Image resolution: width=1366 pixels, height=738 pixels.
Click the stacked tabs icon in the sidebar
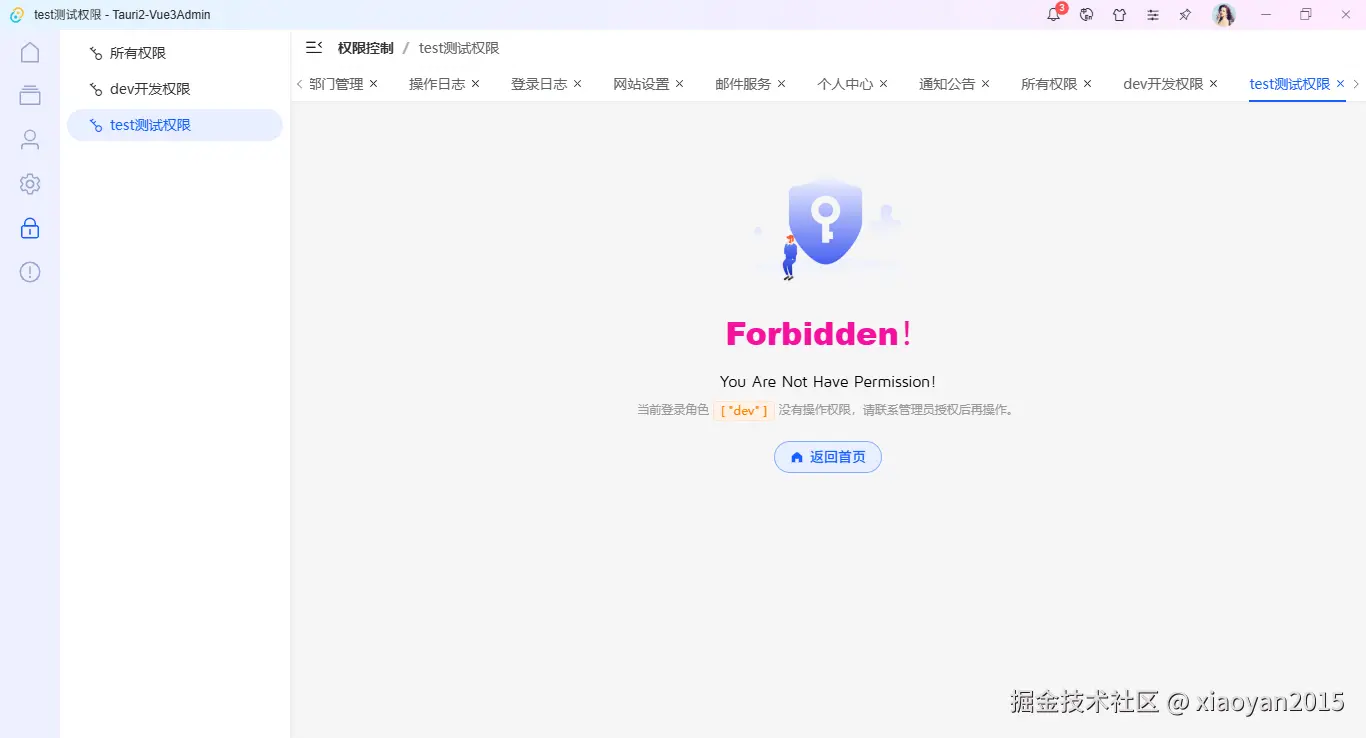click(29, 95)
